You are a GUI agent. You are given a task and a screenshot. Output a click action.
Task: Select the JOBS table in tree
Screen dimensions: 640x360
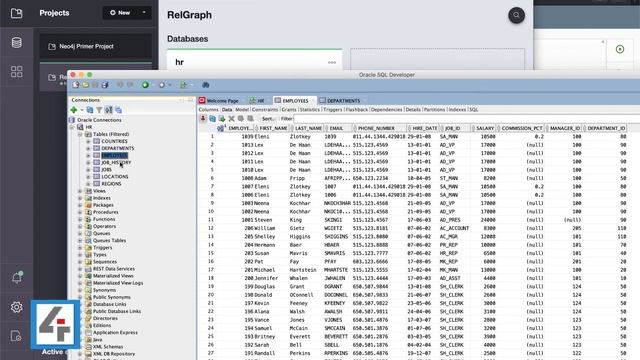pos(107,169)
